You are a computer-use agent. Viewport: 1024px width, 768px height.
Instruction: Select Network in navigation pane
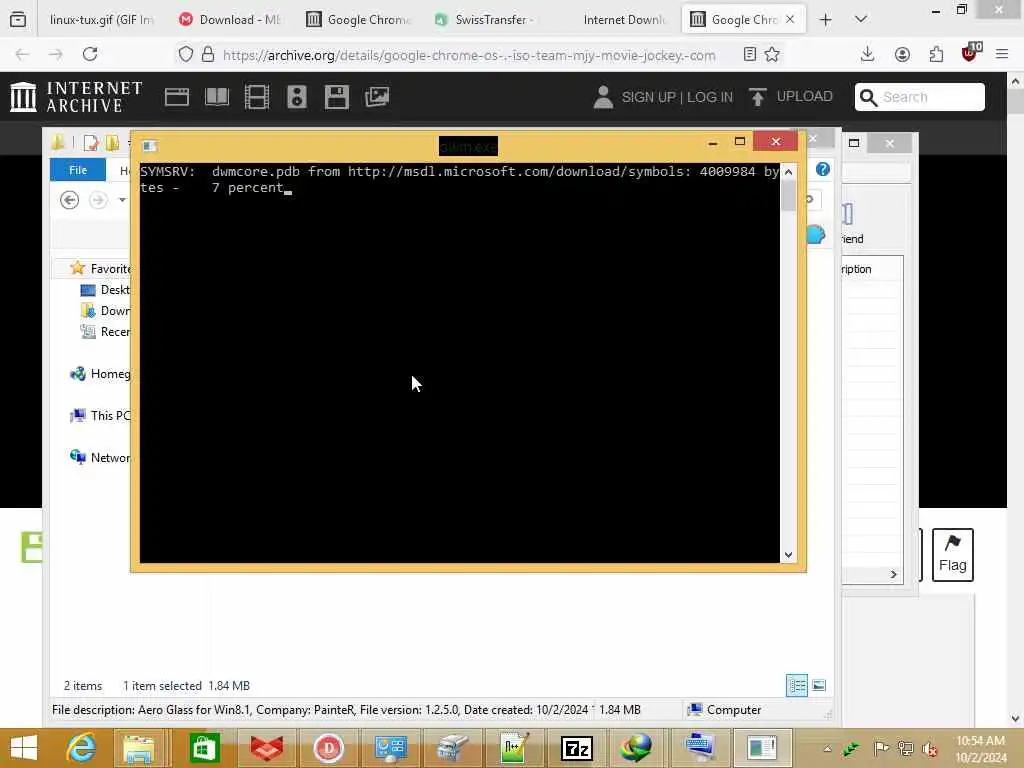(99, 457)
